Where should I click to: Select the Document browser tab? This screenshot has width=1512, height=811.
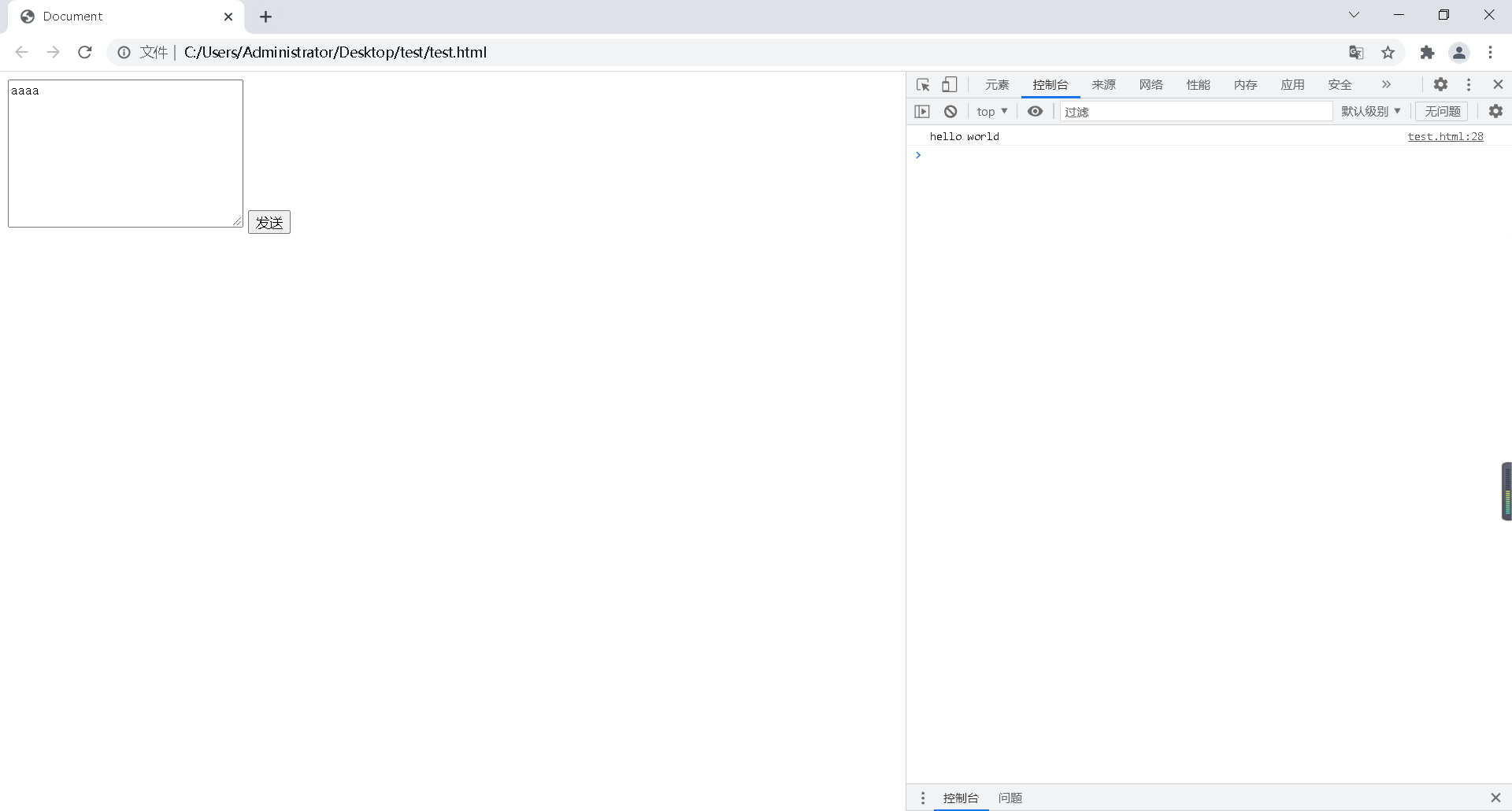[126, 17]
